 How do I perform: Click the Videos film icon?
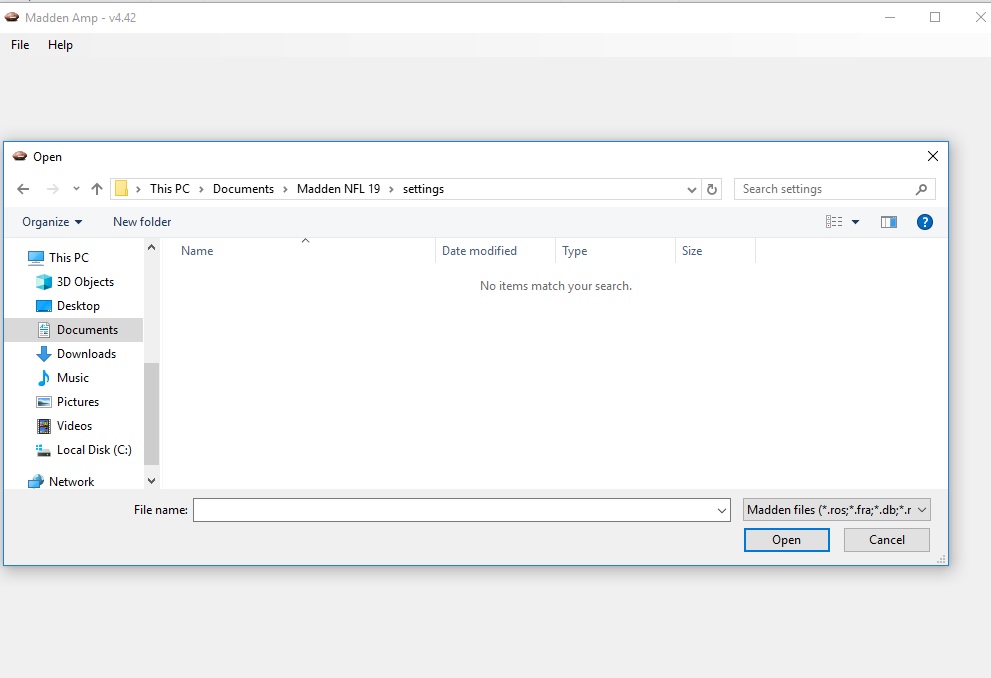pos(44,426)
